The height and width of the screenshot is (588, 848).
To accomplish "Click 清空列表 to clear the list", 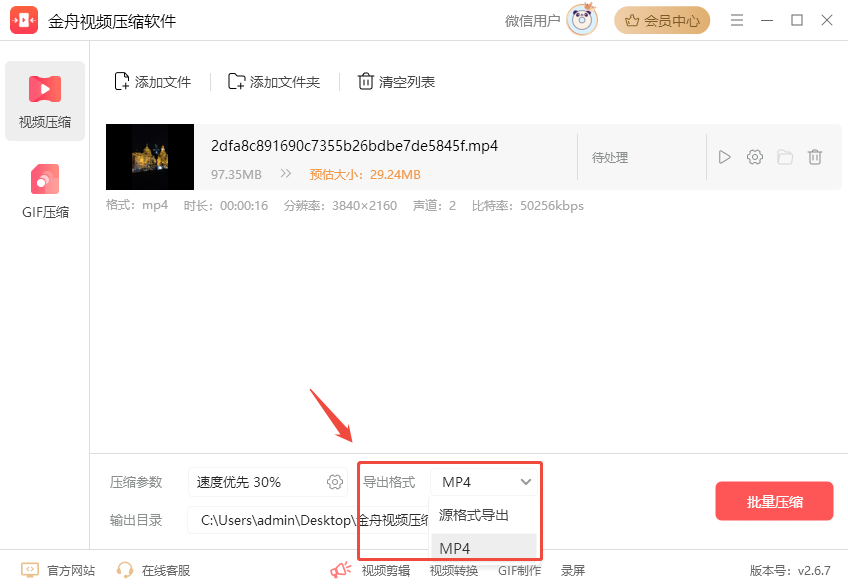I will pos(396,82).
